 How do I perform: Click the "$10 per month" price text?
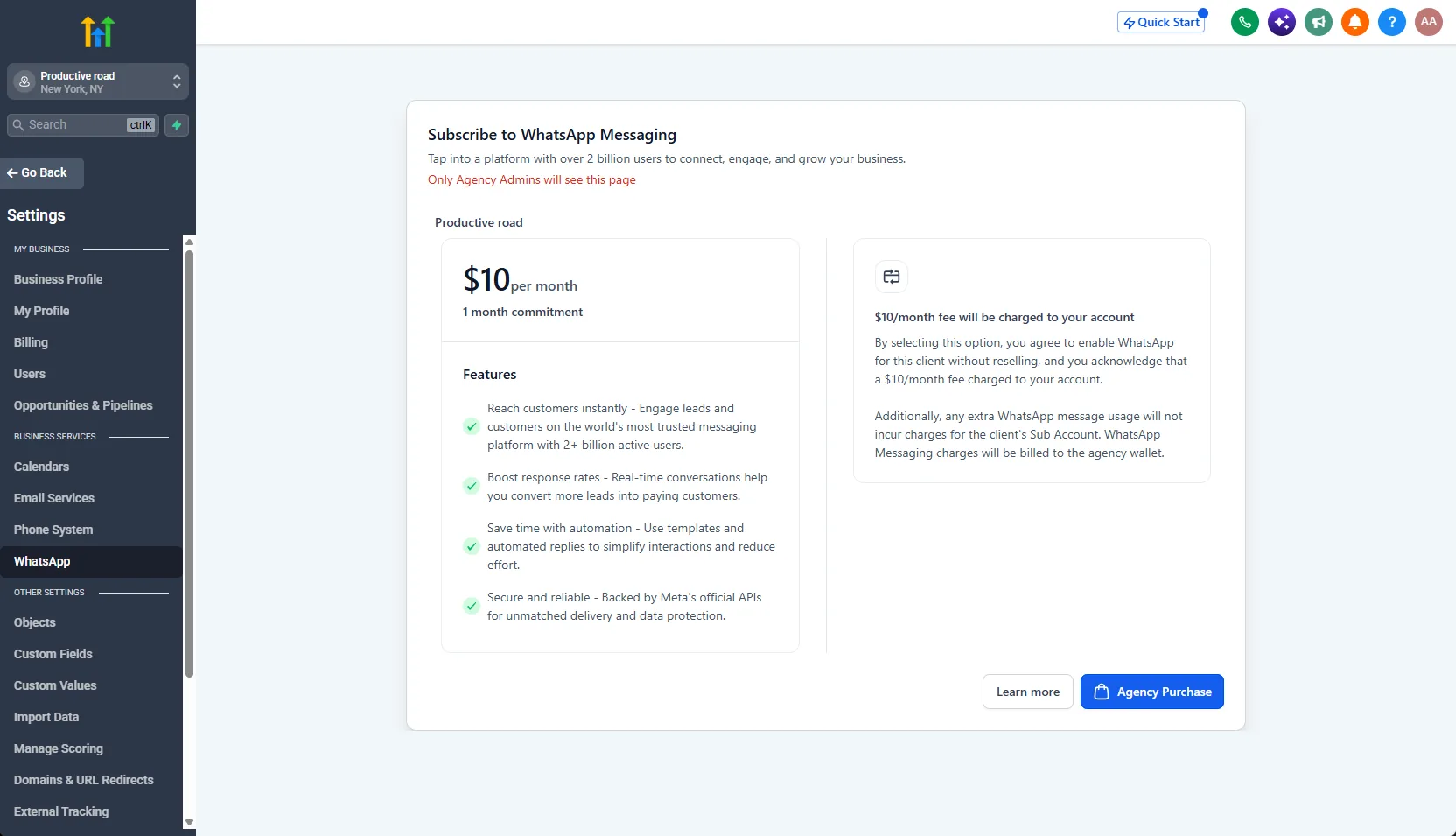click(x=520, y=280)
